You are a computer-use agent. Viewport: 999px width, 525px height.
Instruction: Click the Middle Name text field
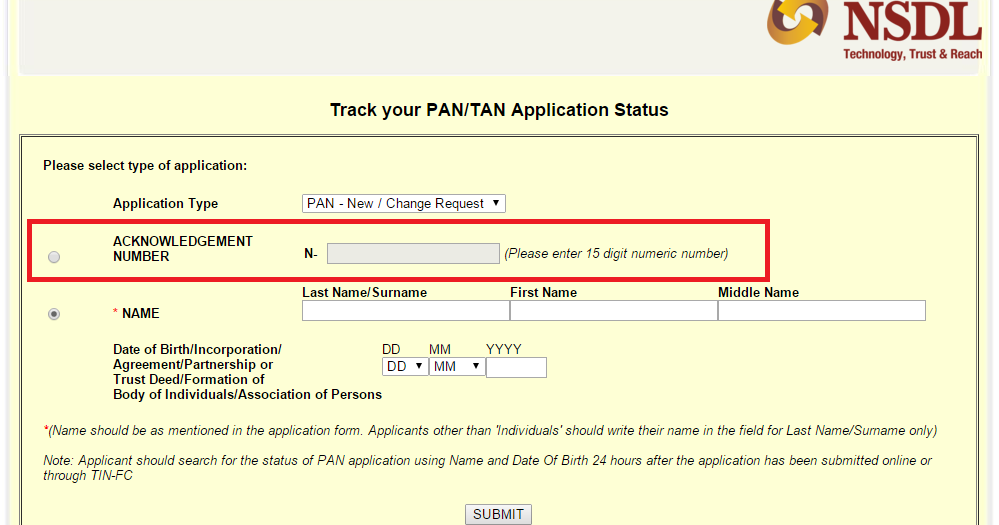tap(822, 310)
